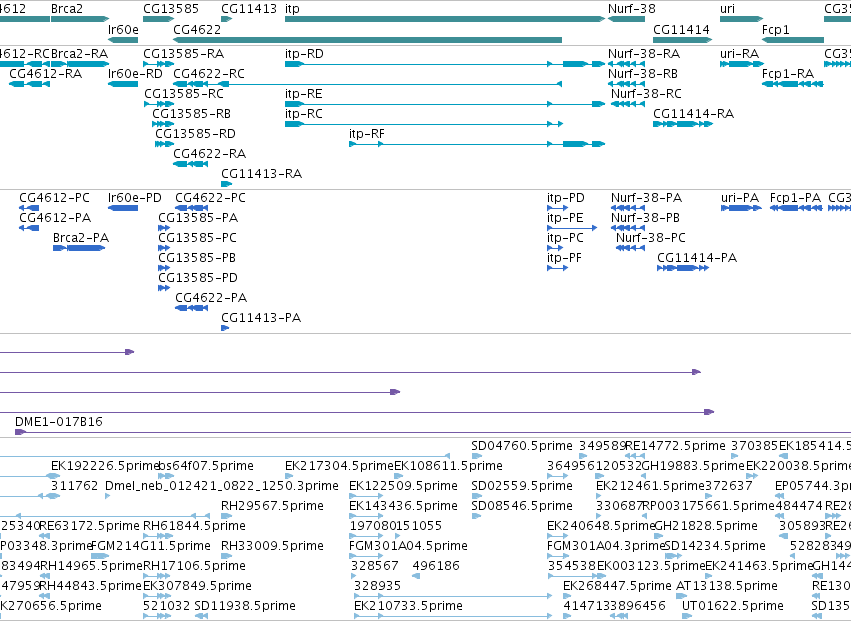
Task: Click the CG11413-RA transcript label
Action: pyautogui.click(x=262, y=174)
